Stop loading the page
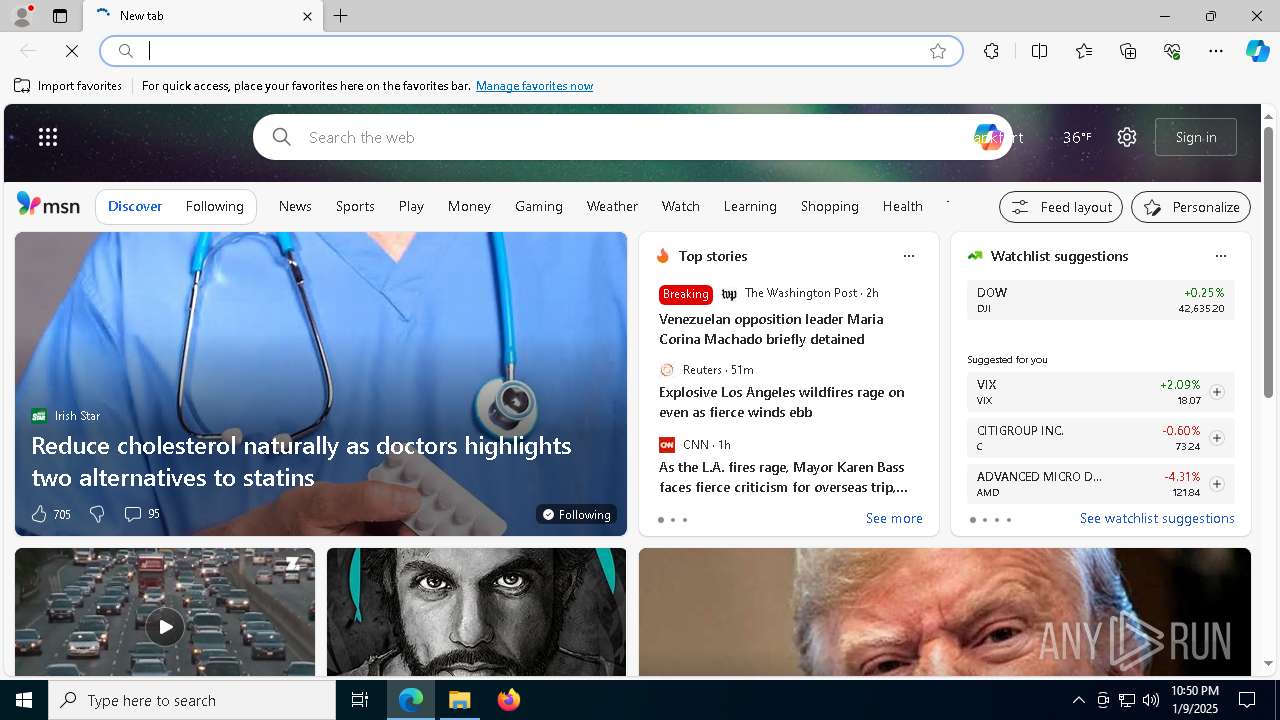The height and width of the screenshot is (720, 1280). coord(72,51)
